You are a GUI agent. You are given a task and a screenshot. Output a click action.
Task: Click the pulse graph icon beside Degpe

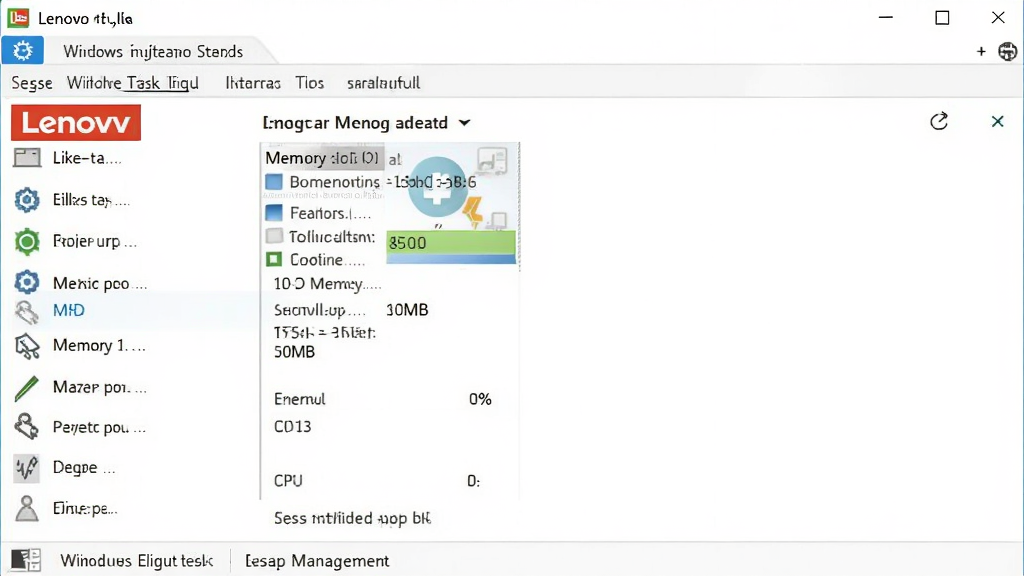point(27,468)
